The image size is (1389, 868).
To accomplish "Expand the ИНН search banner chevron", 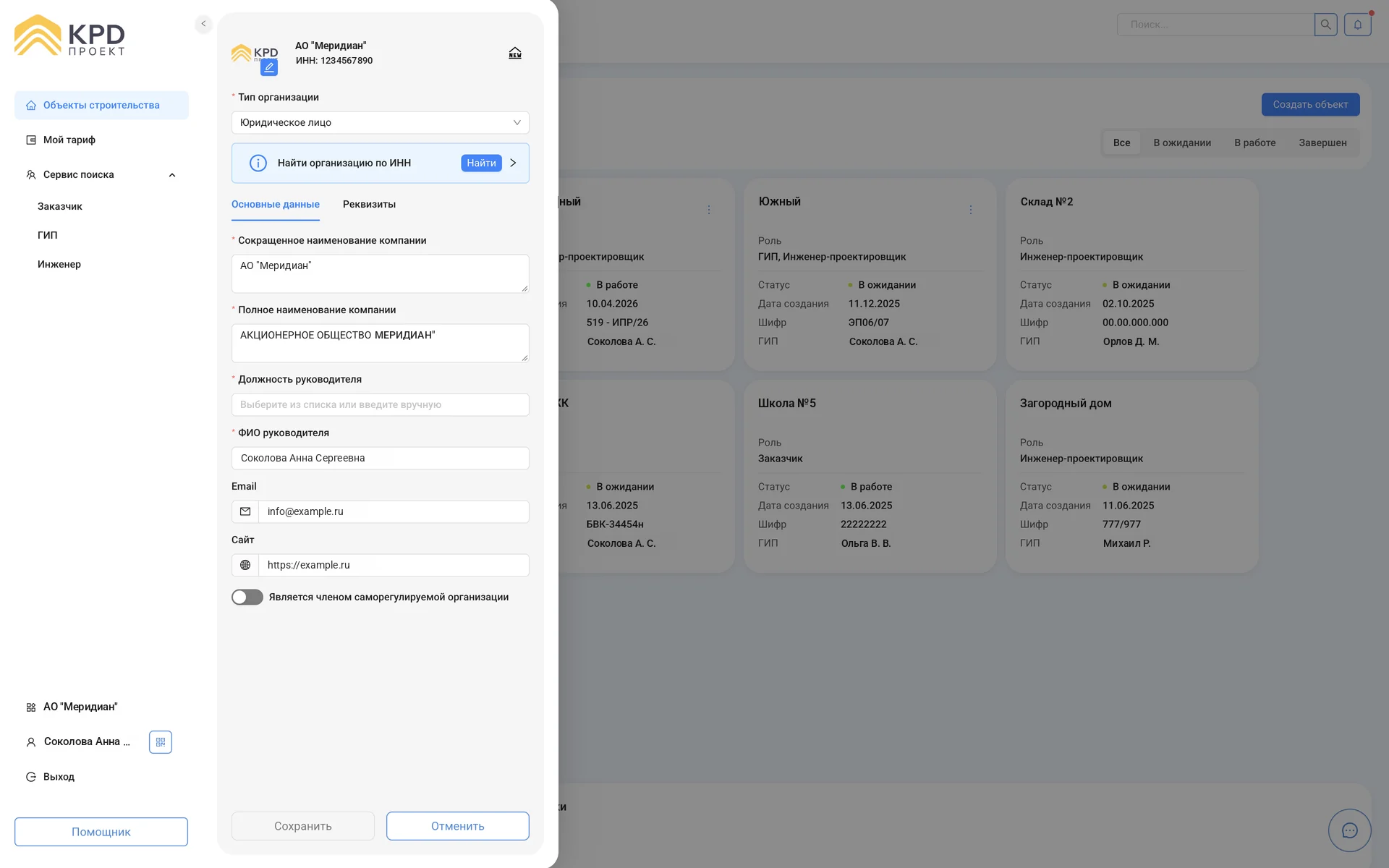I will (513, 163).
